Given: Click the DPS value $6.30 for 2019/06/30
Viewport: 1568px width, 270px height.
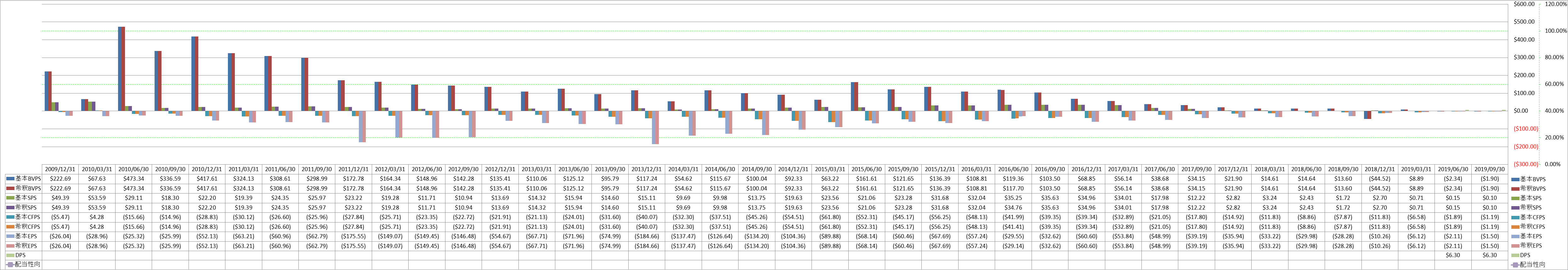Looking at the screenshot, I should 1453,256.
